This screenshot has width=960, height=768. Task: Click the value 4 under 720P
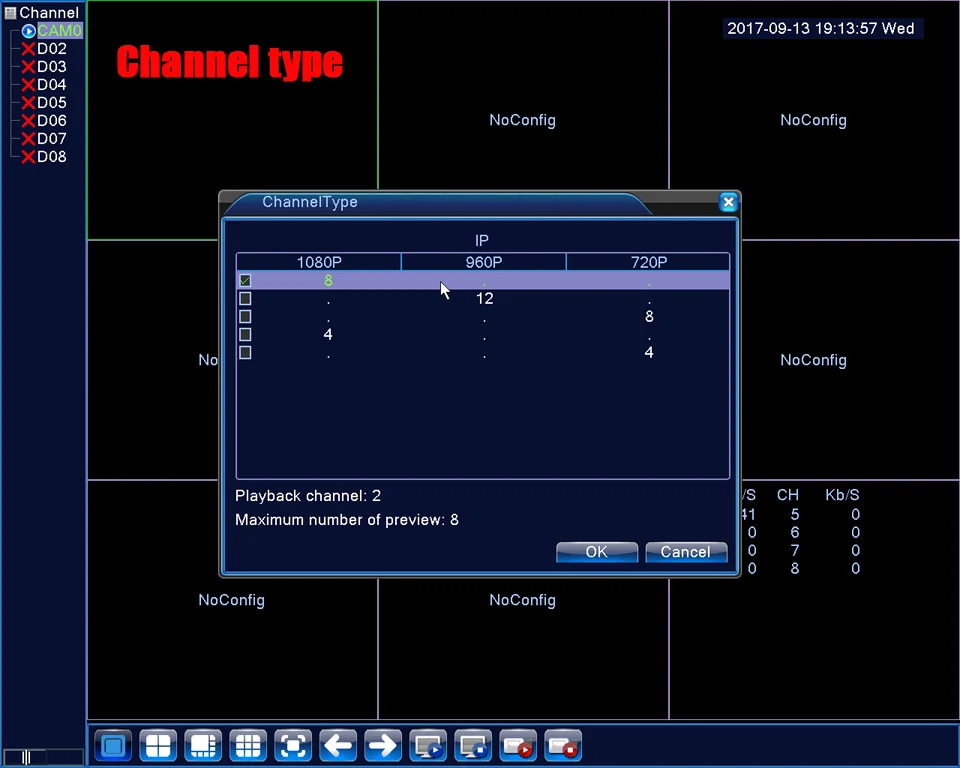(649, 352)
